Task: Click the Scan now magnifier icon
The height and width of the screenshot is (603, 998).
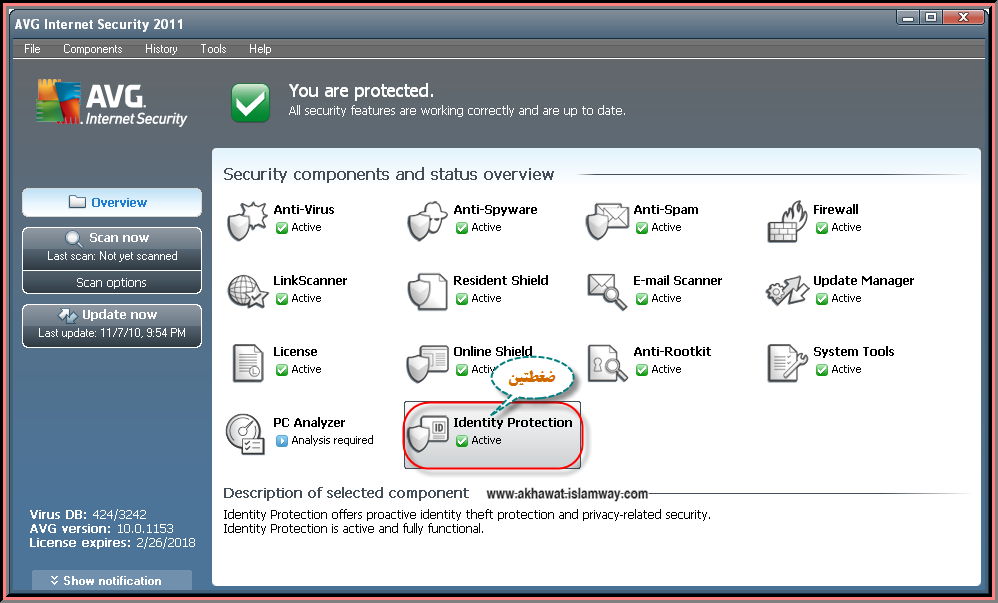Action: (74, 239)
